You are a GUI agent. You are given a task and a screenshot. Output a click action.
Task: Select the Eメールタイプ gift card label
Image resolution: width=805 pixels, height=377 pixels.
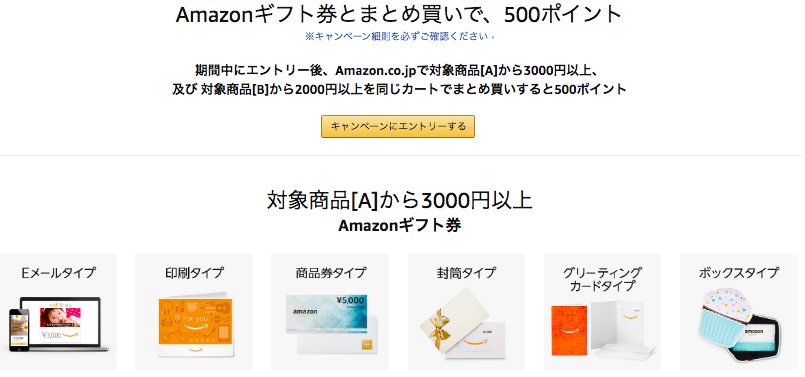59,273
